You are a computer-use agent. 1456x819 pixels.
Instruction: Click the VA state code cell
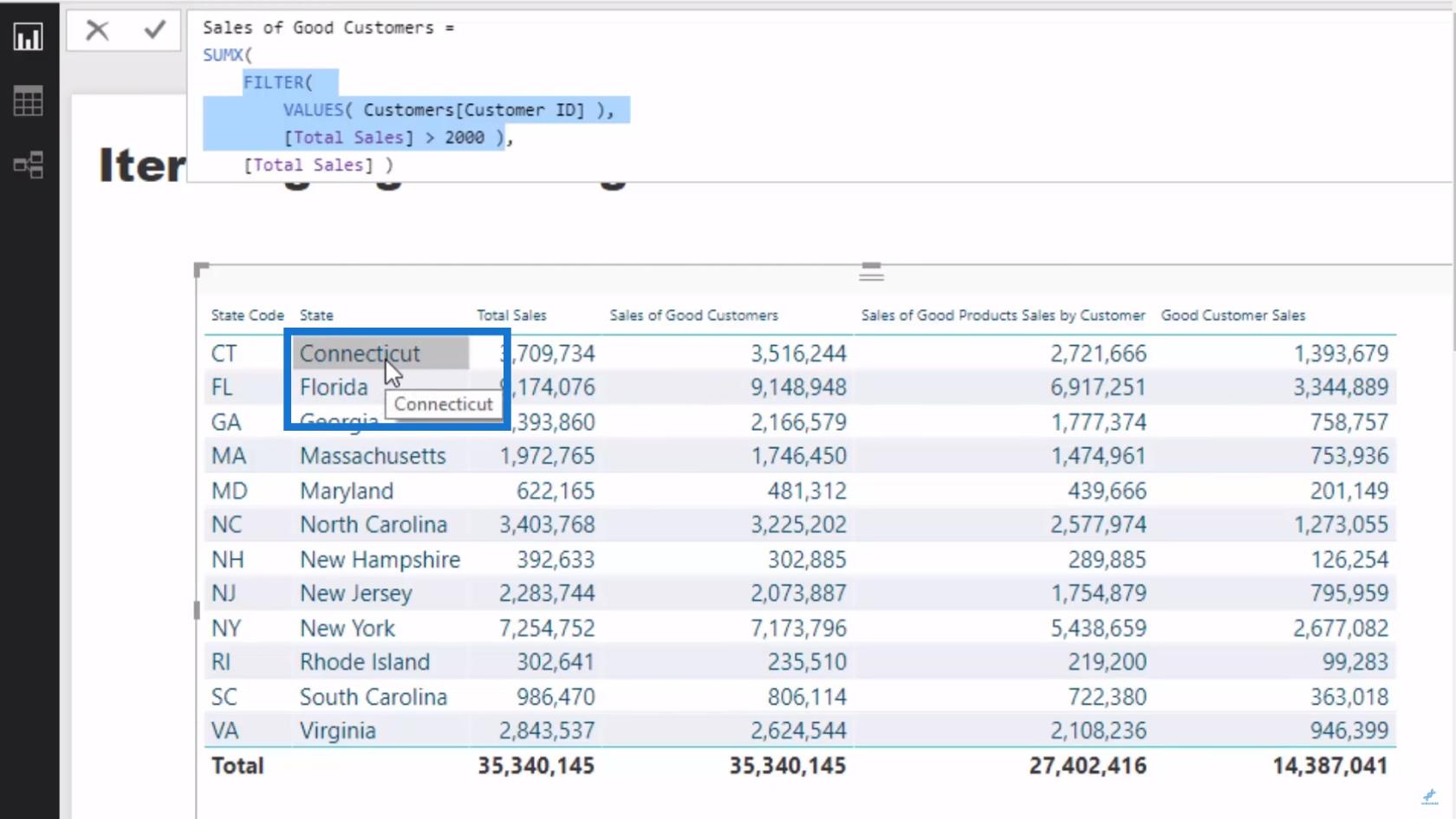224,731
